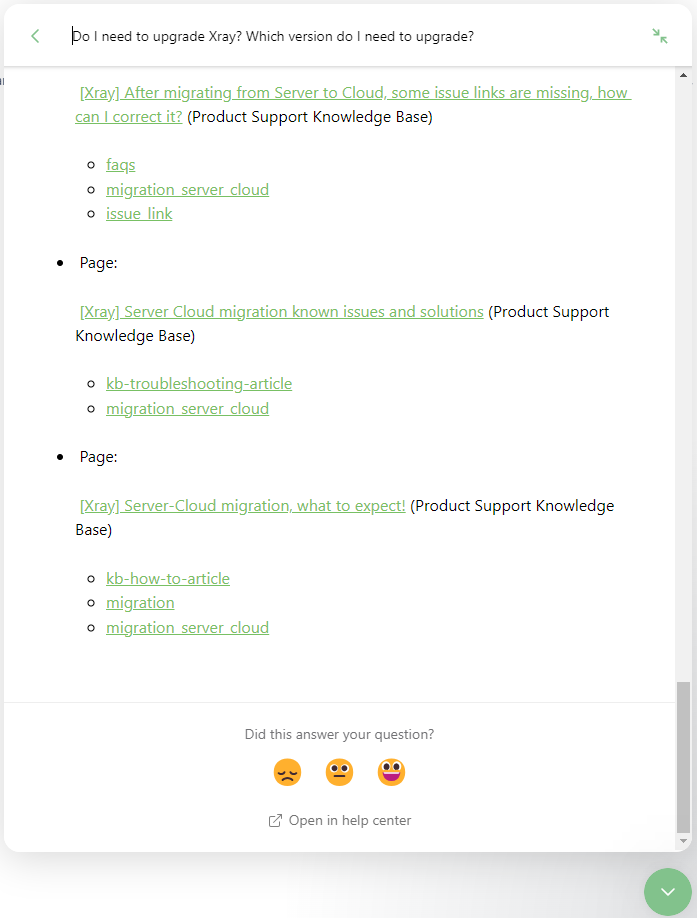Open the kb-how-to-article label
The image size is (697, 918).
pos(168,578)
